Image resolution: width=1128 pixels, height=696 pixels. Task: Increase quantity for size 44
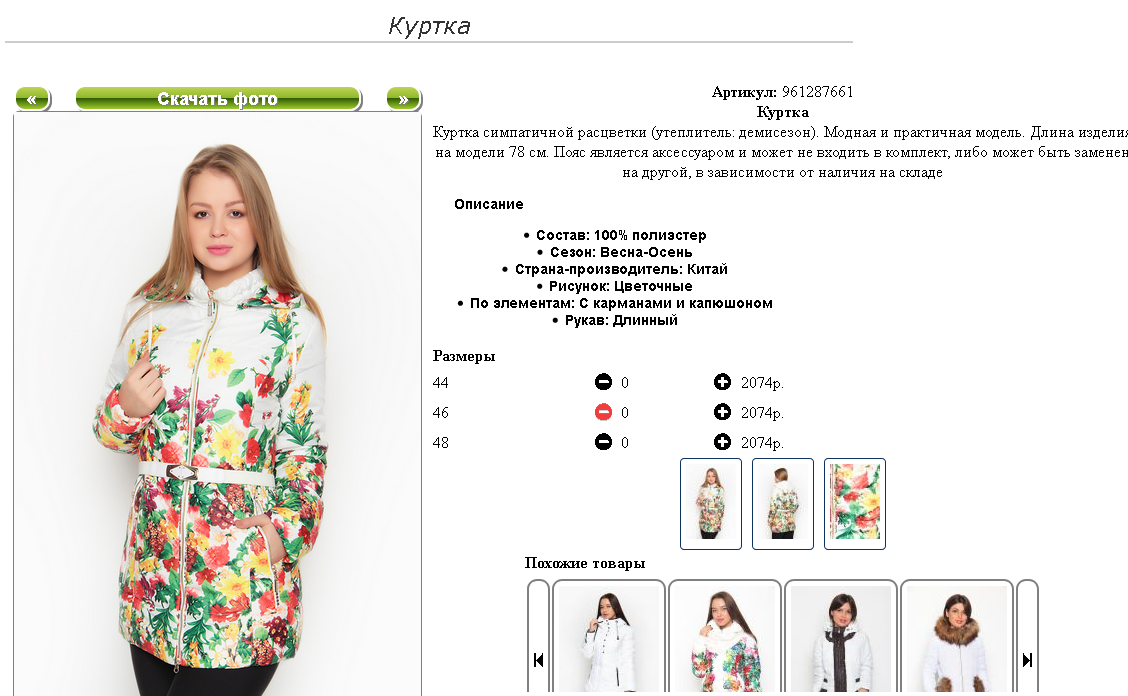point(722,382)
